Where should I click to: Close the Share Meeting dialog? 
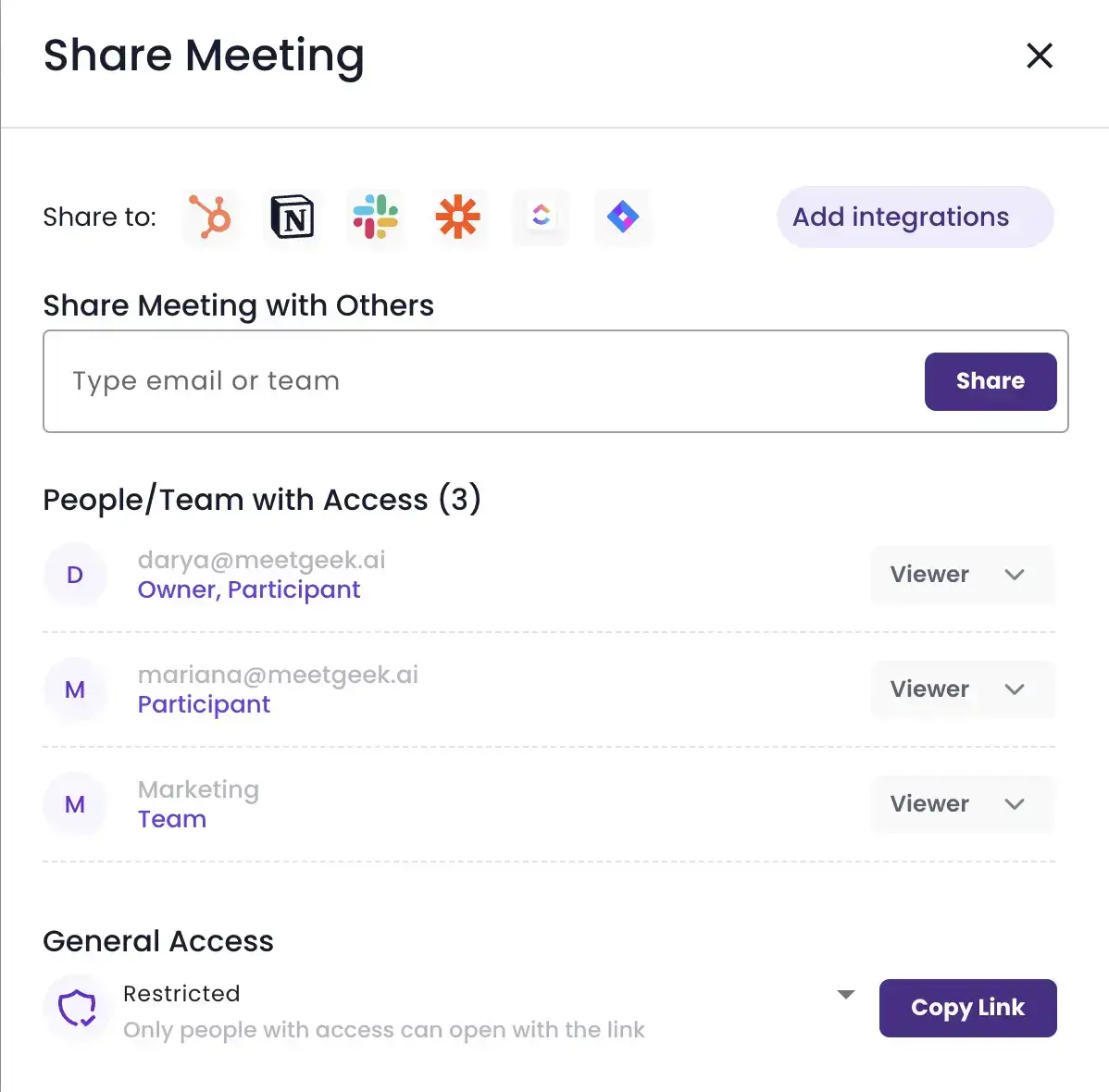tap(1040, 56)
